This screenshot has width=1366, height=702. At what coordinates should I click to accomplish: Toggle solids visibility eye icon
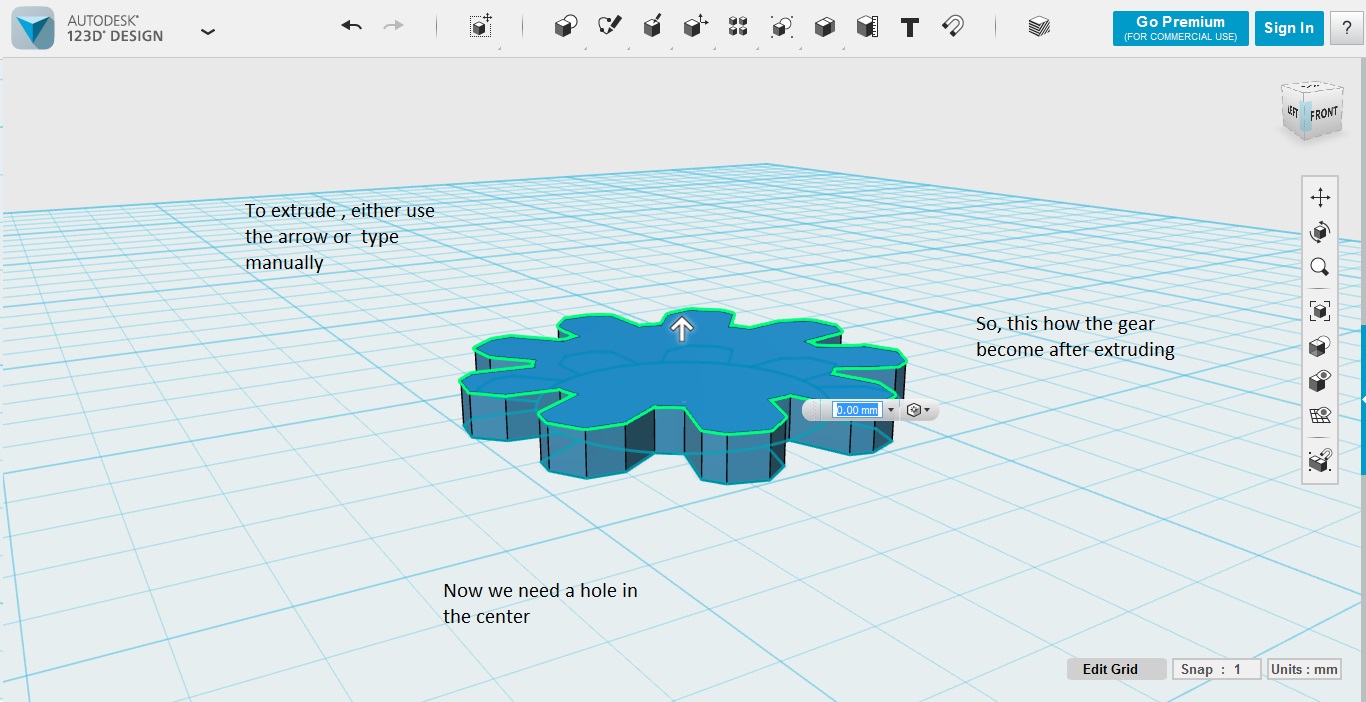(x=1319, y=381)
